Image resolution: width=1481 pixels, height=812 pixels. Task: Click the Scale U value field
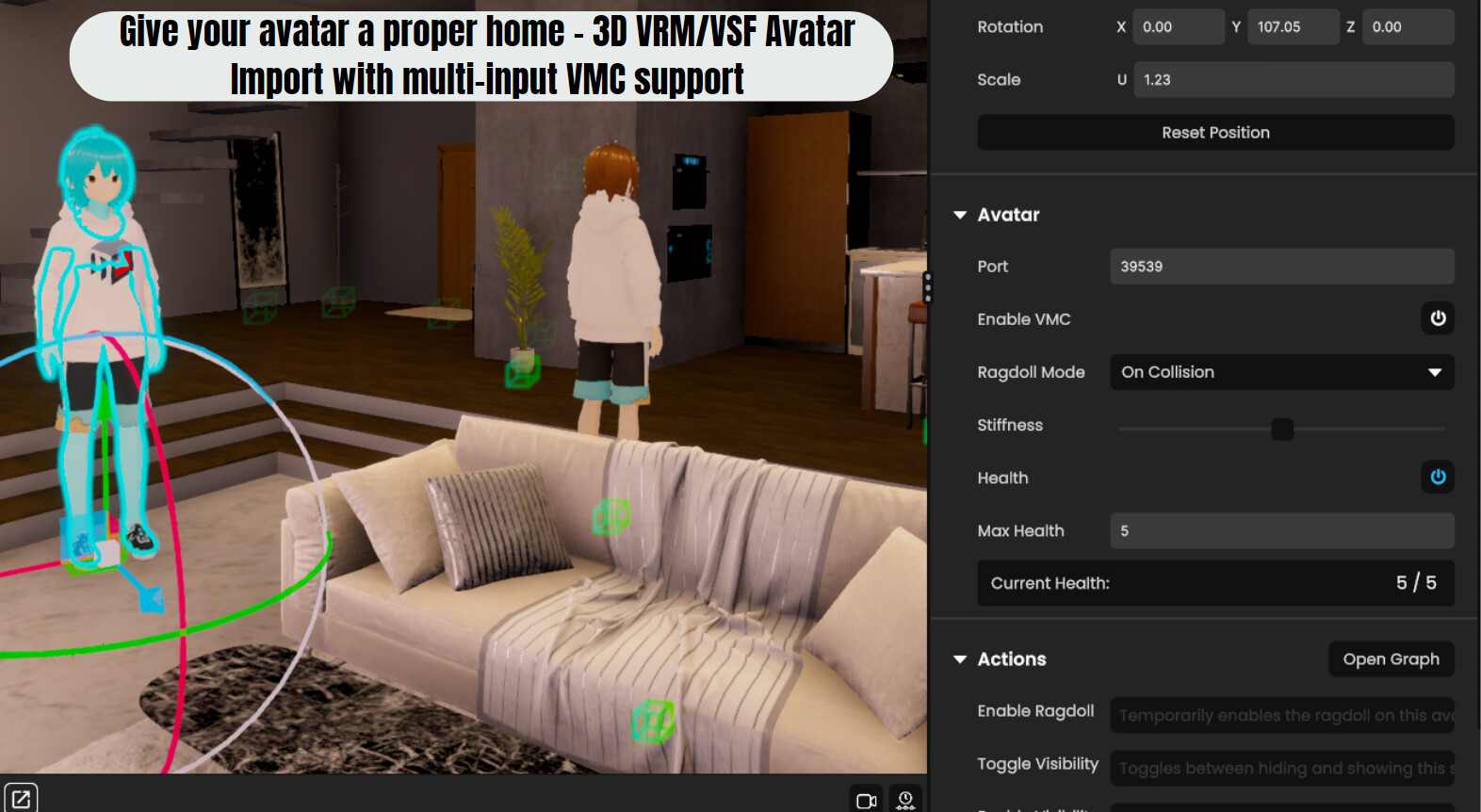pos(1293,80)
